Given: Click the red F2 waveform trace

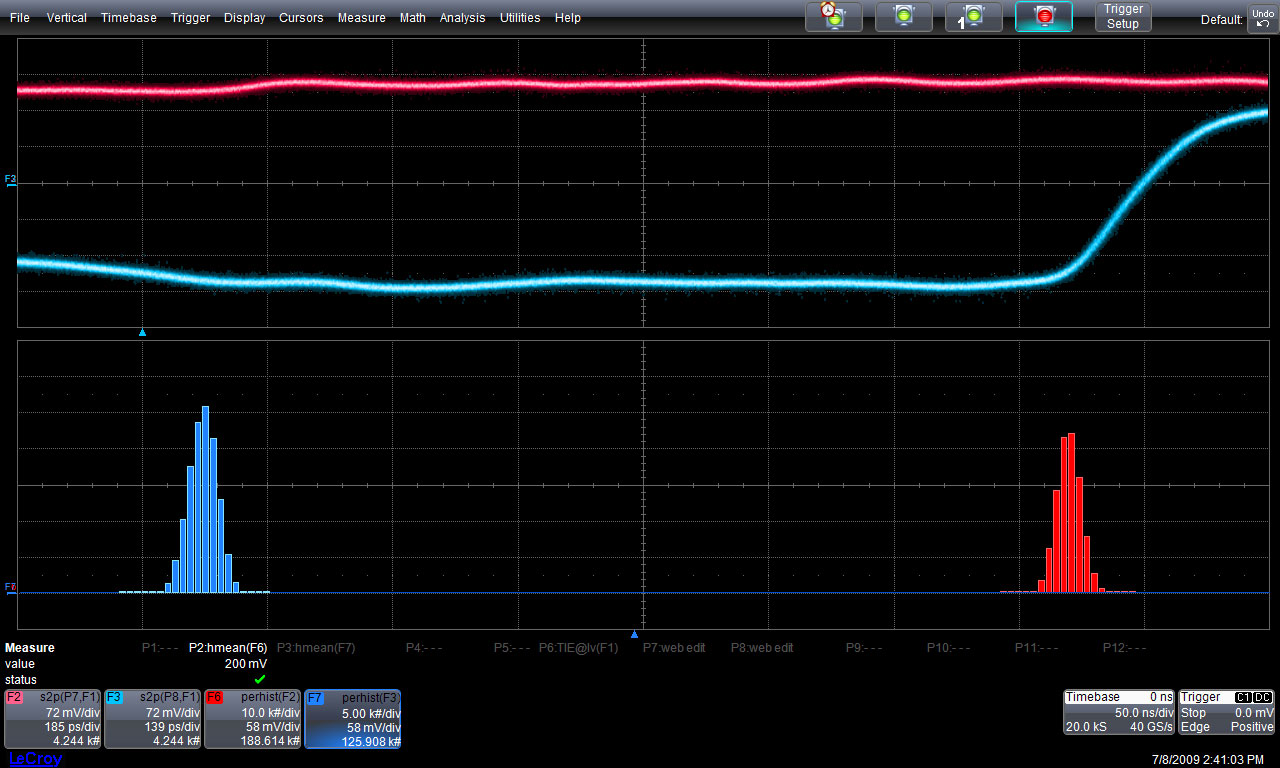Looking at the screenshot, I should pyautogui.click(x=640, y=83).
